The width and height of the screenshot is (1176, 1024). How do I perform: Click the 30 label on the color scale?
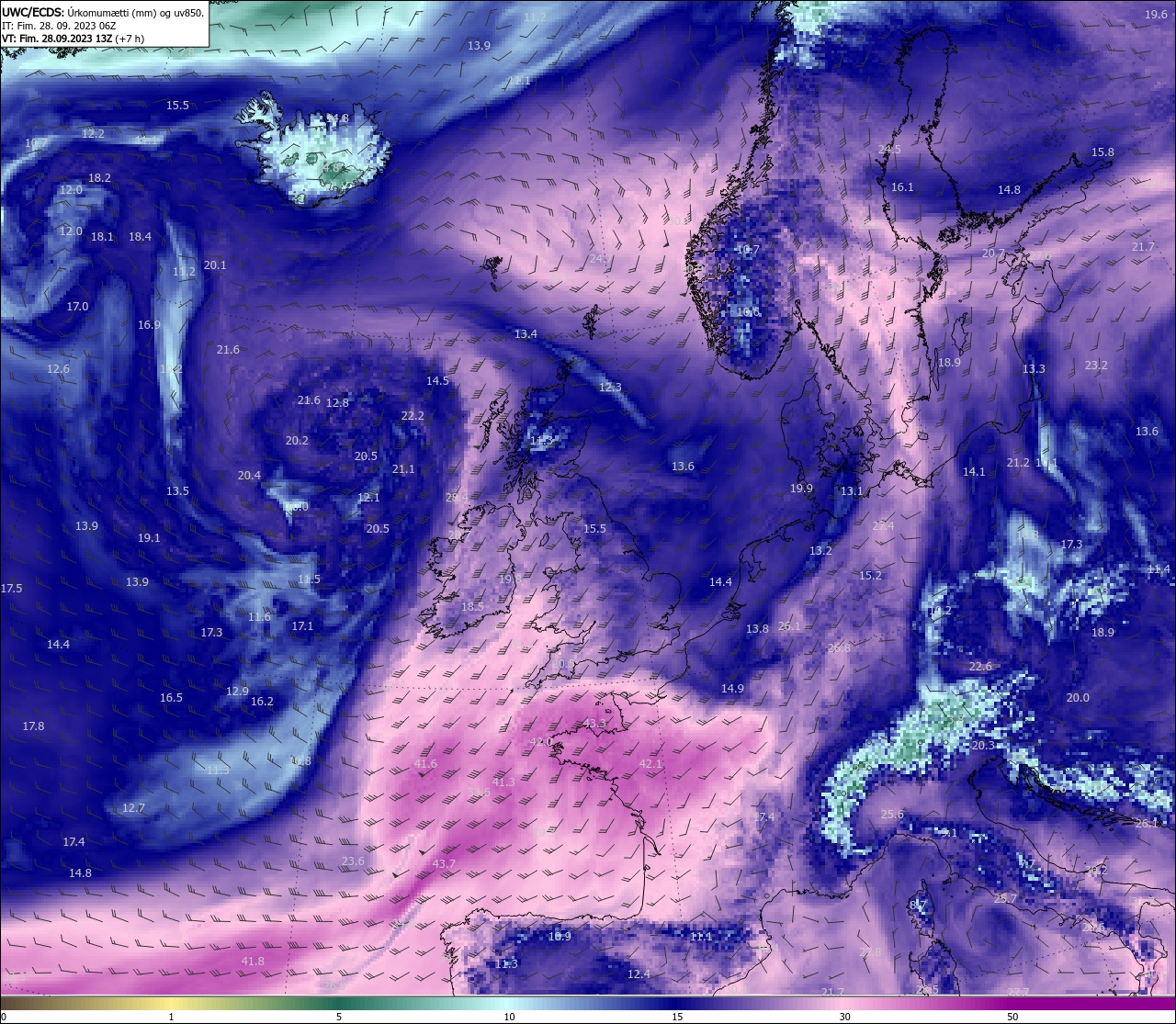pyautogui.click(x=843, y=1017)
